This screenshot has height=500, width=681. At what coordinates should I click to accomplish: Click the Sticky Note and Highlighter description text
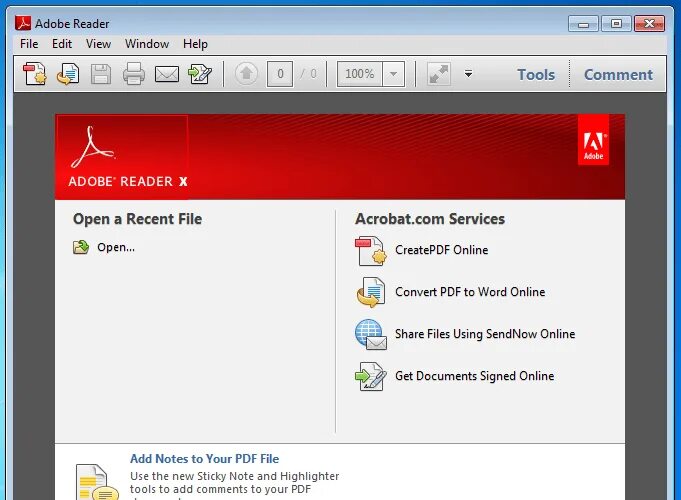click(x=235, y=483)
